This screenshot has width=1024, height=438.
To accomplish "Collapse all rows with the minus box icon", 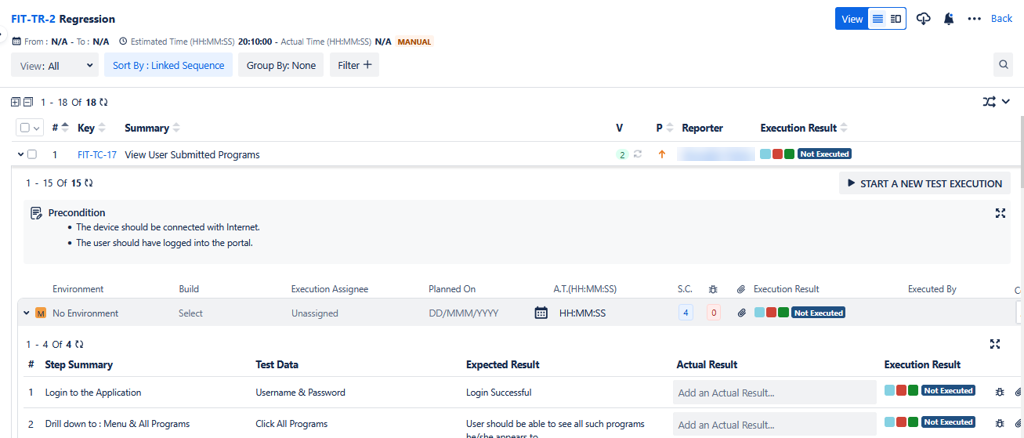I will 27,102.
